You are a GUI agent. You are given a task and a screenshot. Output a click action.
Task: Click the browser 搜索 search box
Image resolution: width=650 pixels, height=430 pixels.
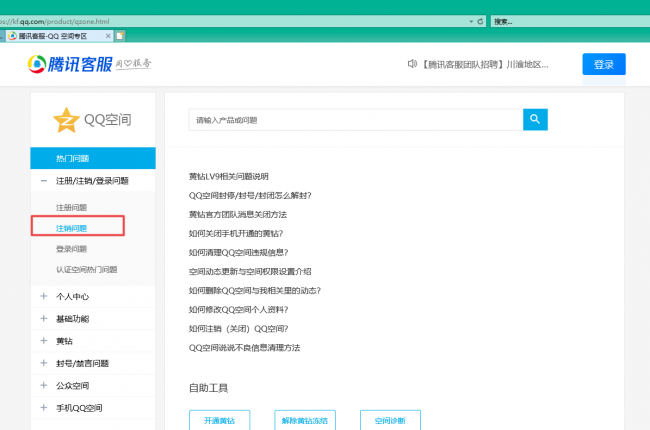point(570,22)
